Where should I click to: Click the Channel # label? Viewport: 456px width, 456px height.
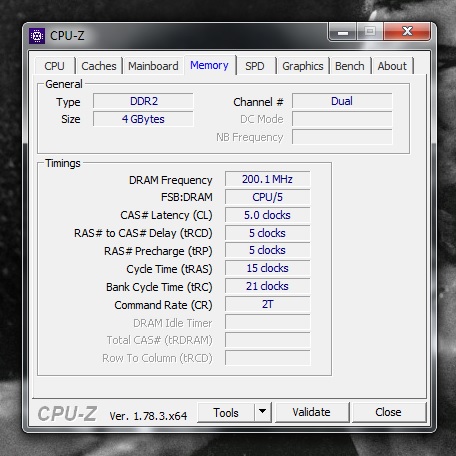pos(258,102)
